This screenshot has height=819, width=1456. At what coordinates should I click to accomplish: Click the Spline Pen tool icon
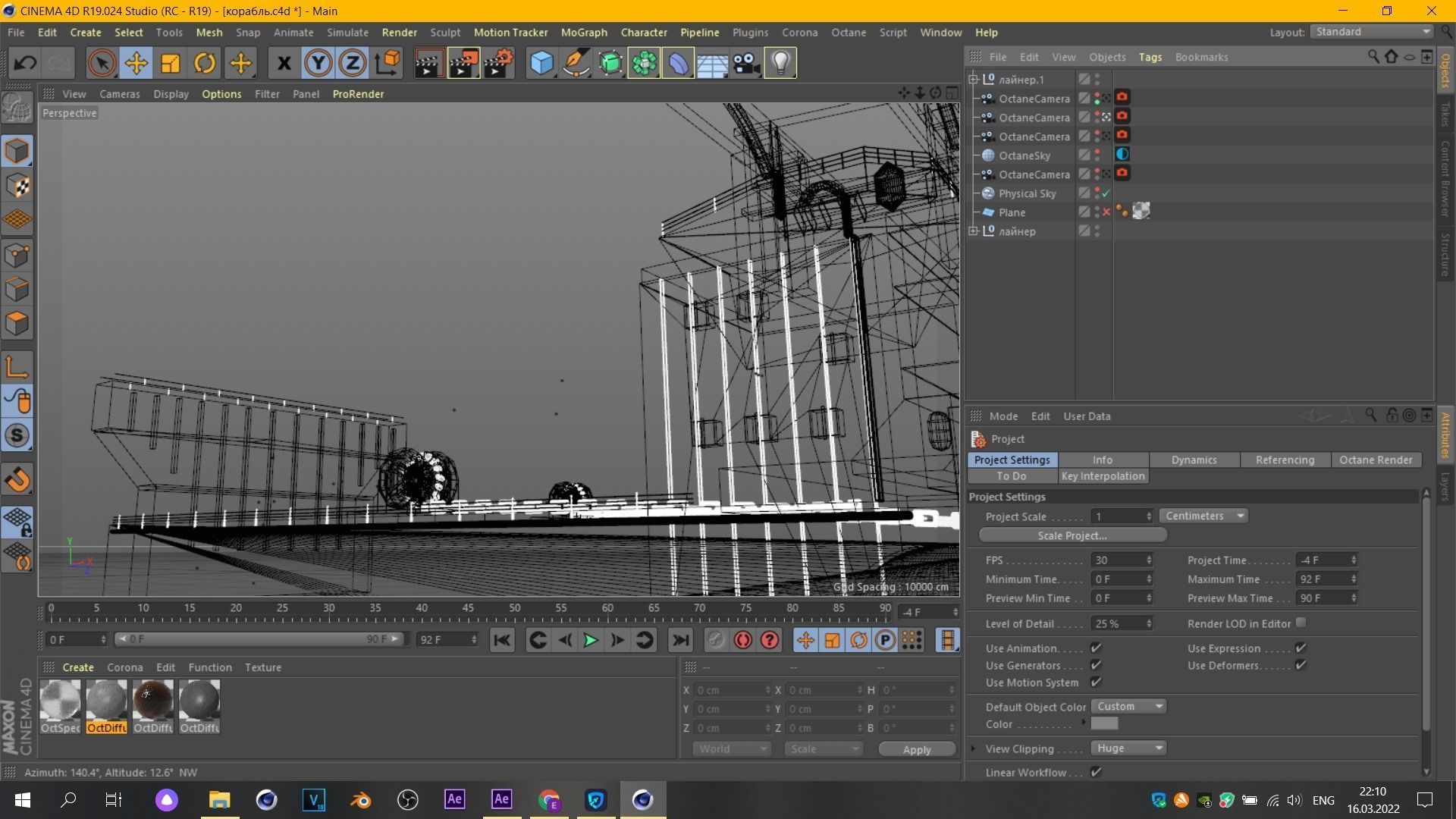576,63
